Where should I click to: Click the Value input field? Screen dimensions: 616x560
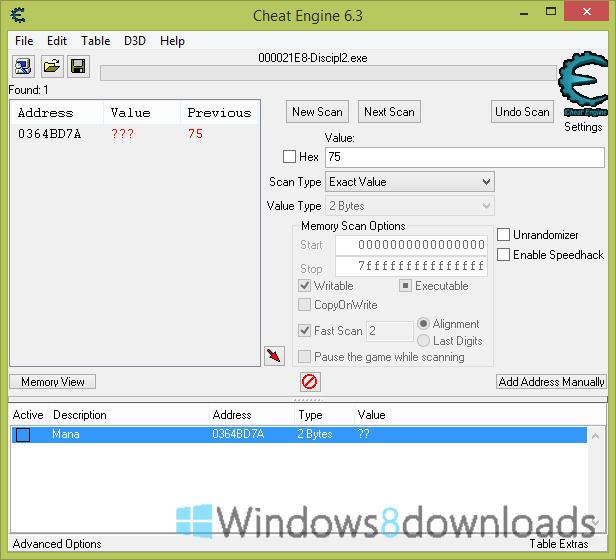465,157
